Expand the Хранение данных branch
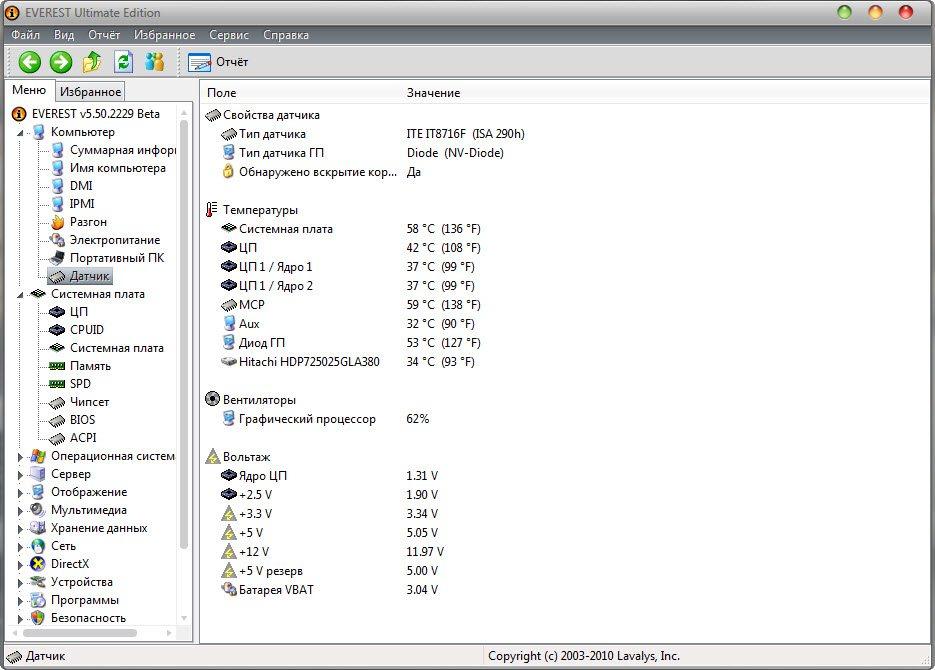This screenshot has width=935, height=670. [20, 529]
